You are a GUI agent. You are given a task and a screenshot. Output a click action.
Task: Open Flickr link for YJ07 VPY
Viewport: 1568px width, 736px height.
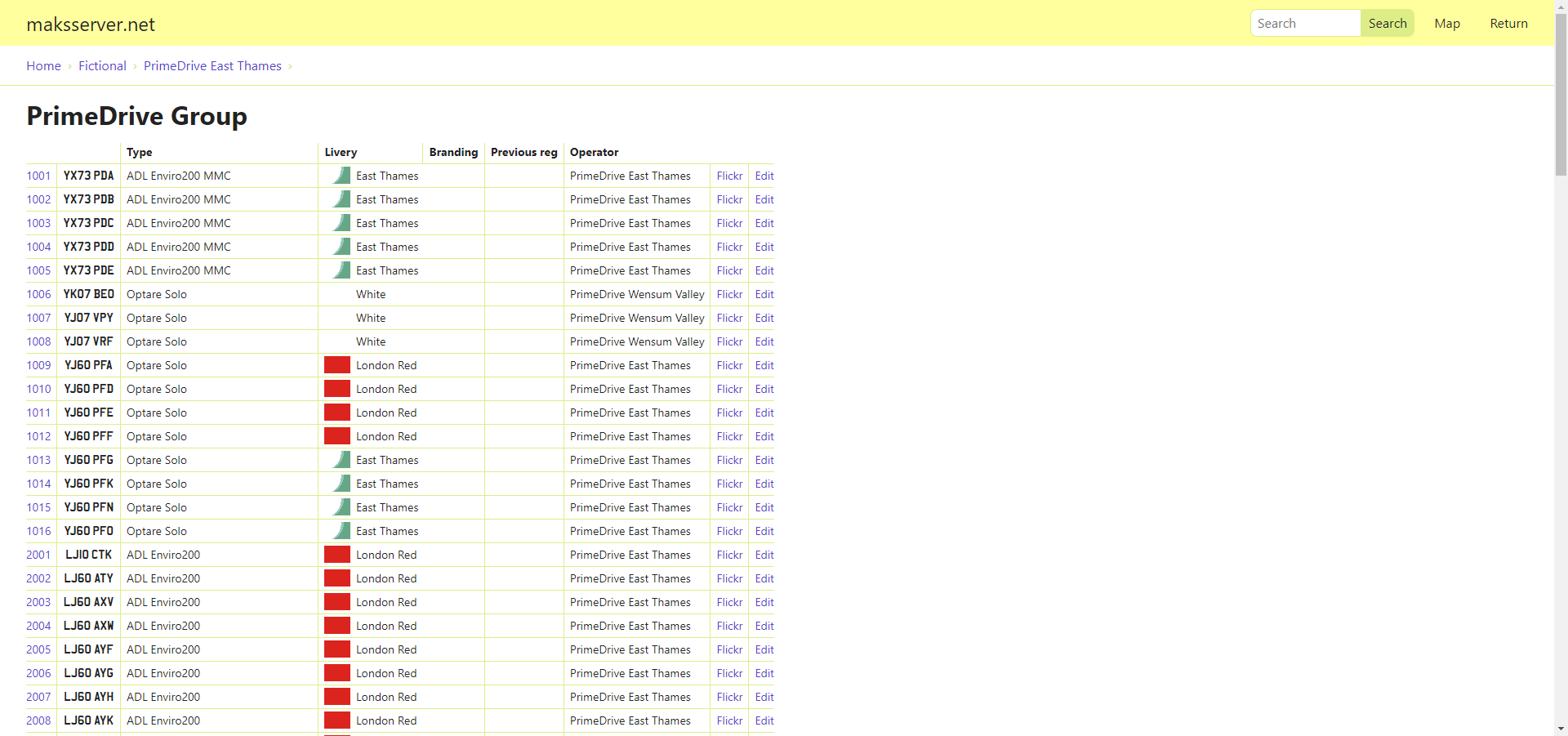729,318
